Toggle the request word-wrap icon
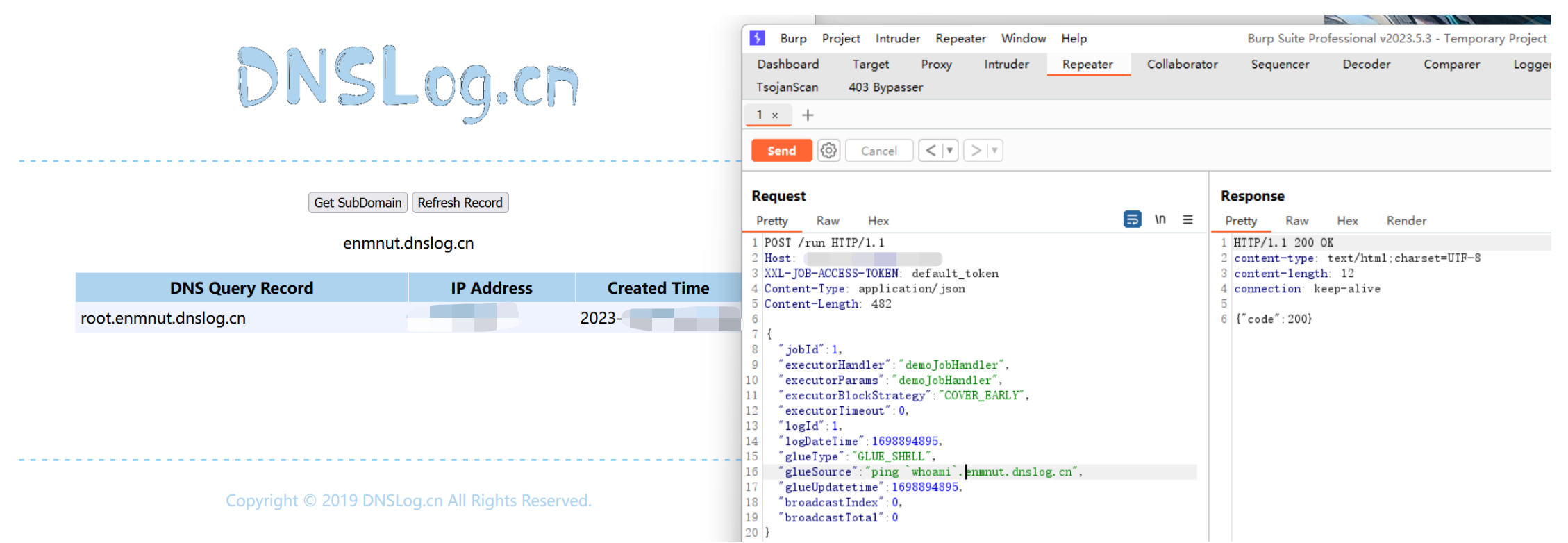Image resolution: width=1568 pixels, height=543 pixels. coord(1132,219)
